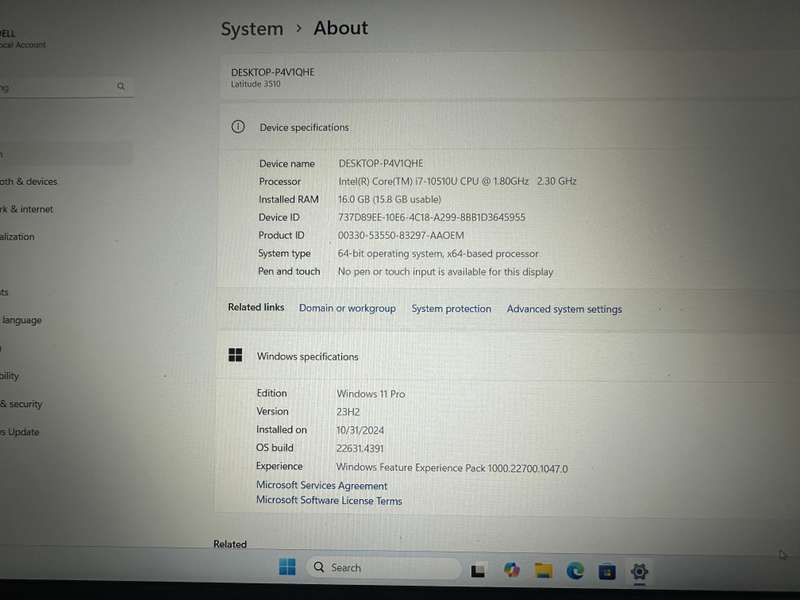The width and height of the screenshot is (800, 600).
Task: Click Device name value in specifications list
Action: coord(381,163)
